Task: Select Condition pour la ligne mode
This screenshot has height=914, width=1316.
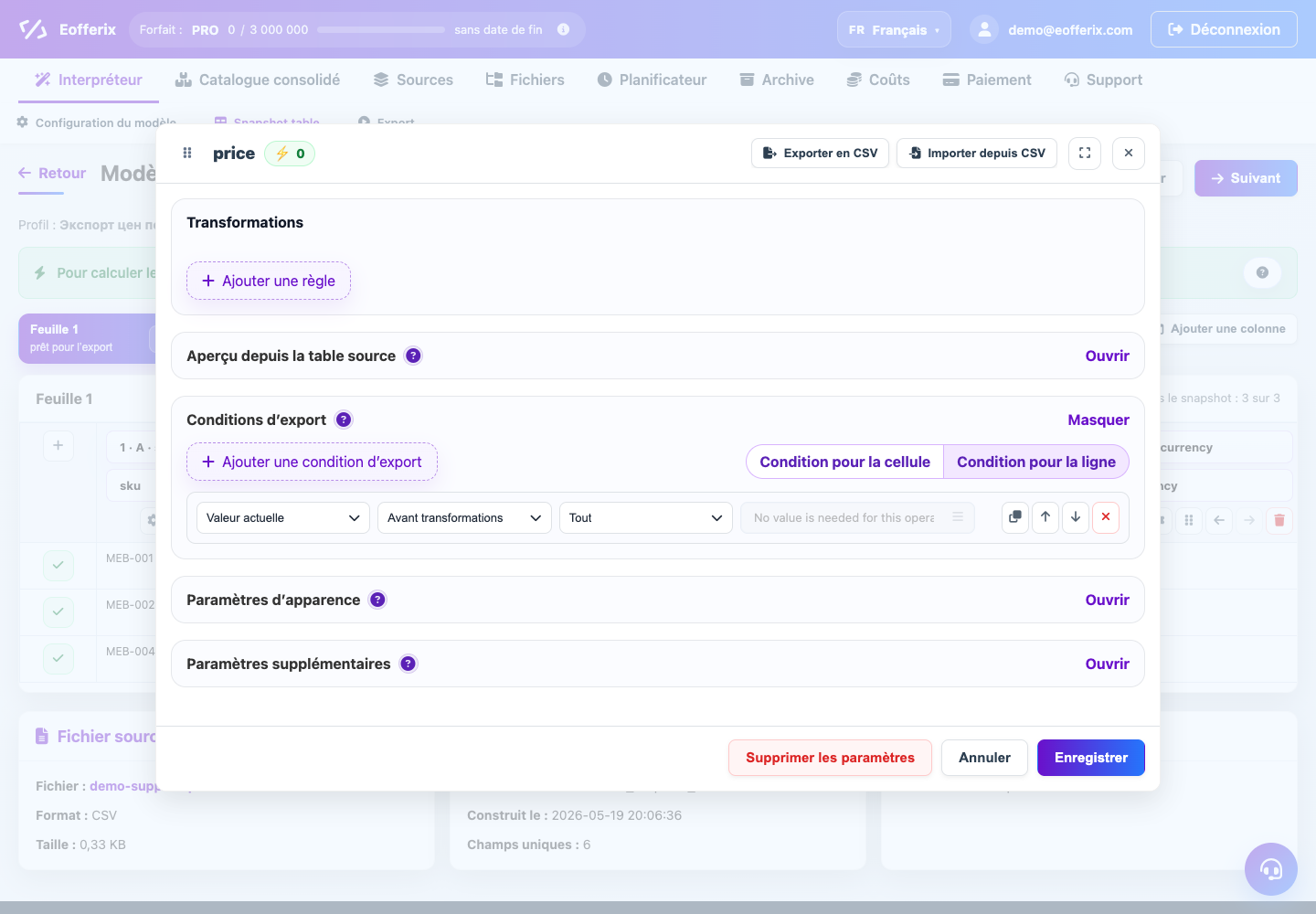Action: tap(1036, 462)
